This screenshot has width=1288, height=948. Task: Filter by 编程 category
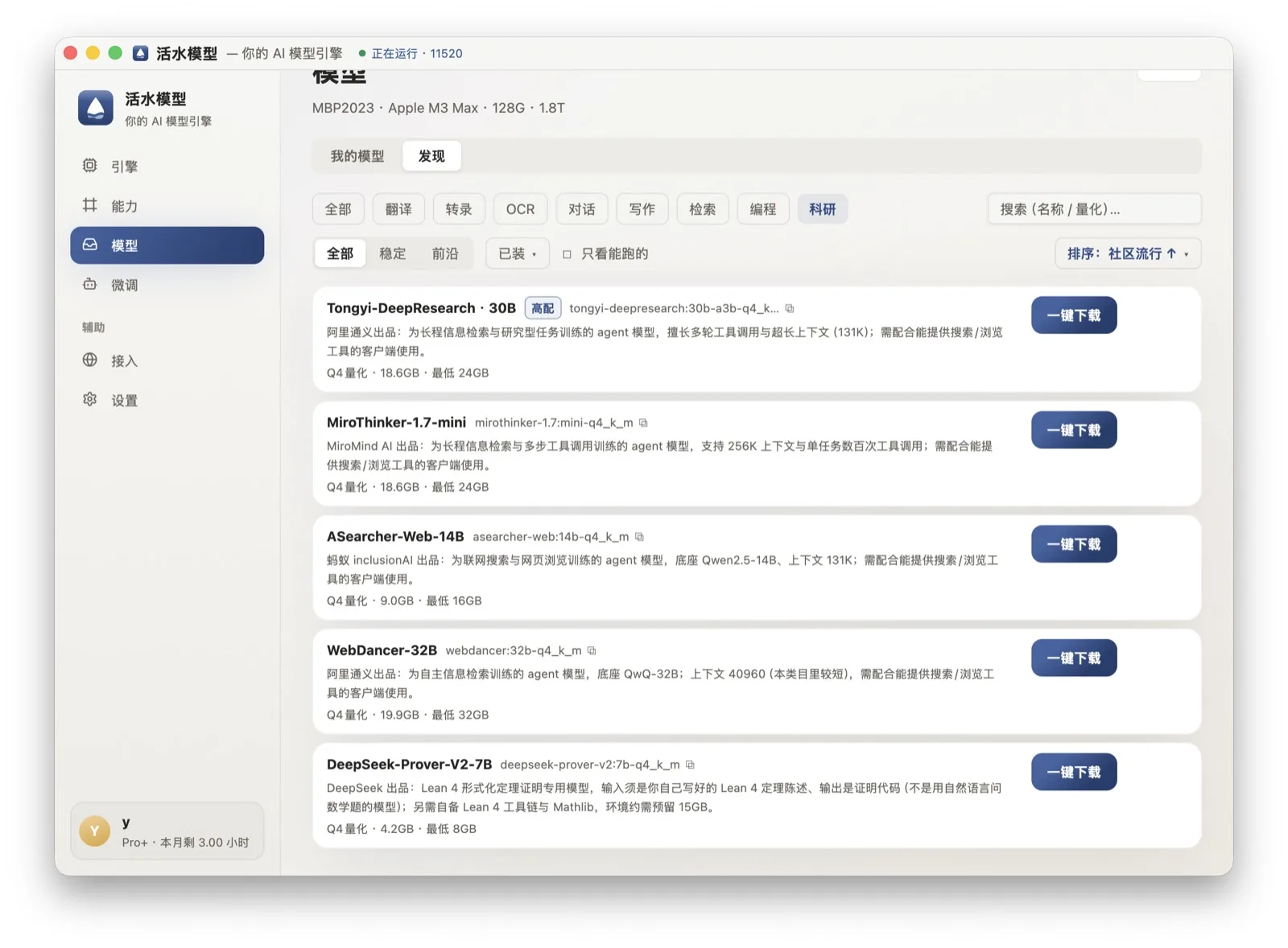tap(763, 209)
